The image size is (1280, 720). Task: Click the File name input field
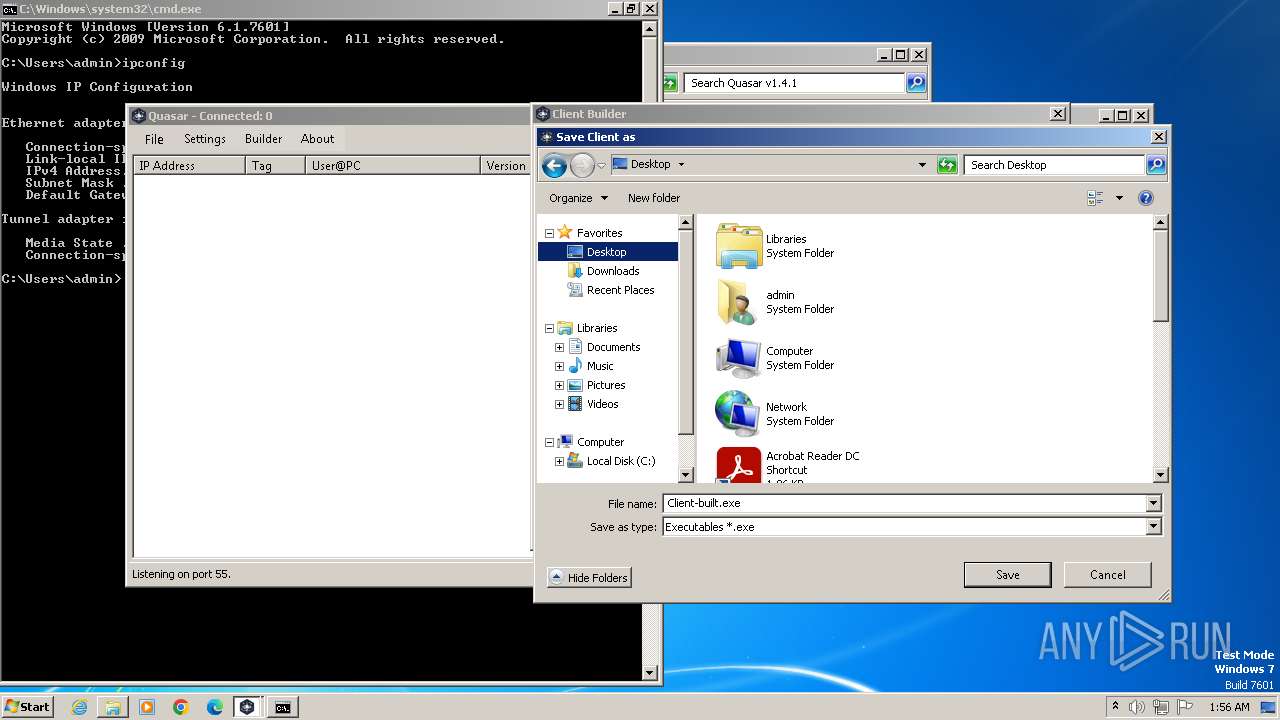tap(904, 503)
